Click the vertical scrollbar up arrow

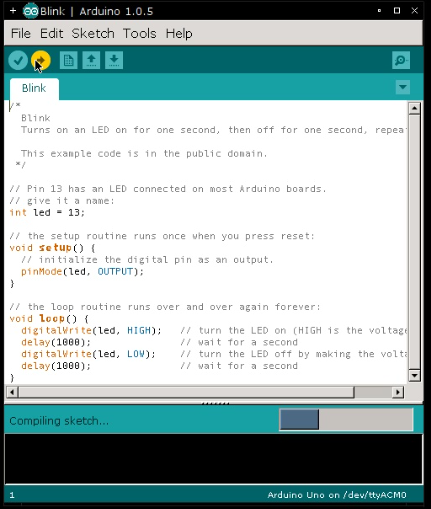(414, 108)
